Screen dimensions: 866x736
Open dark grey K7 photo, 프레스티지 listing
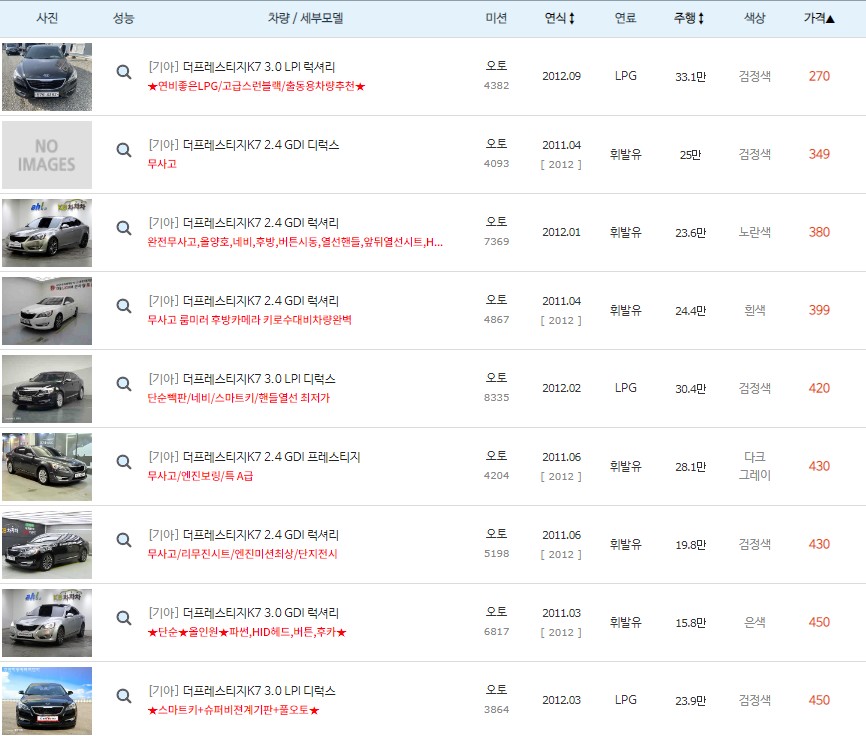click(47, 467)
